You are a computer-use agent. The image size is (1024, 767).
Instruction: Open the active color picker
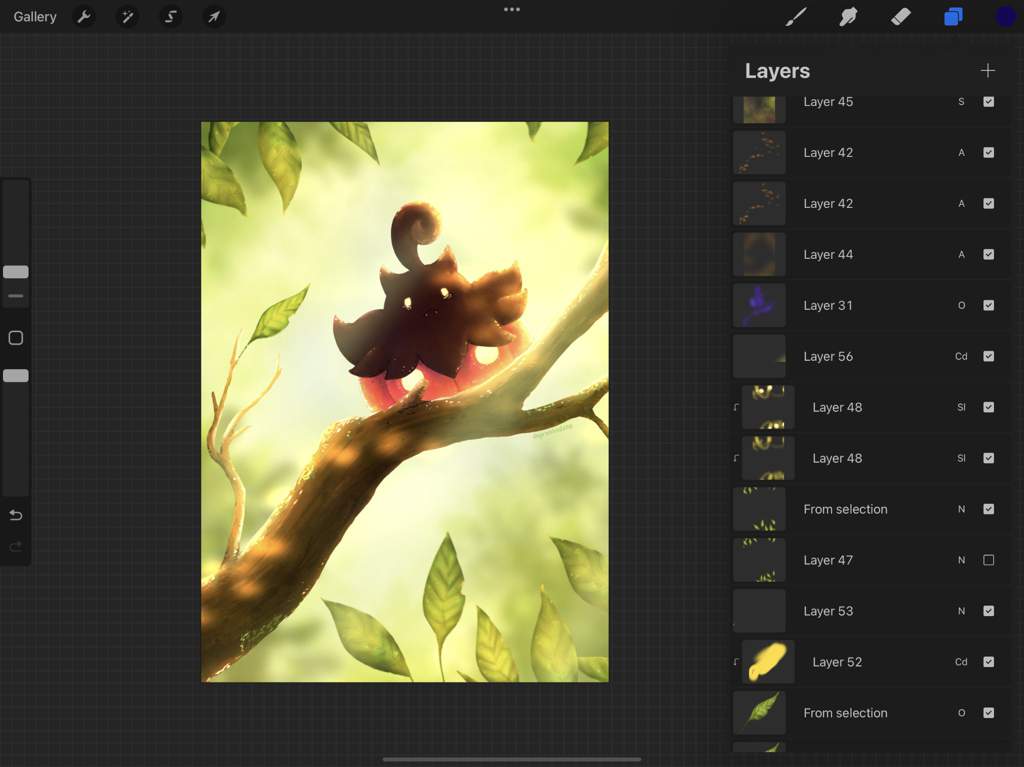tap(1005, 16)
